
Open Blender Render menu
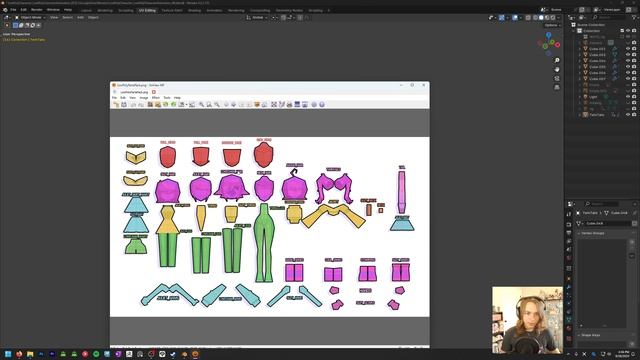(37, 10)
